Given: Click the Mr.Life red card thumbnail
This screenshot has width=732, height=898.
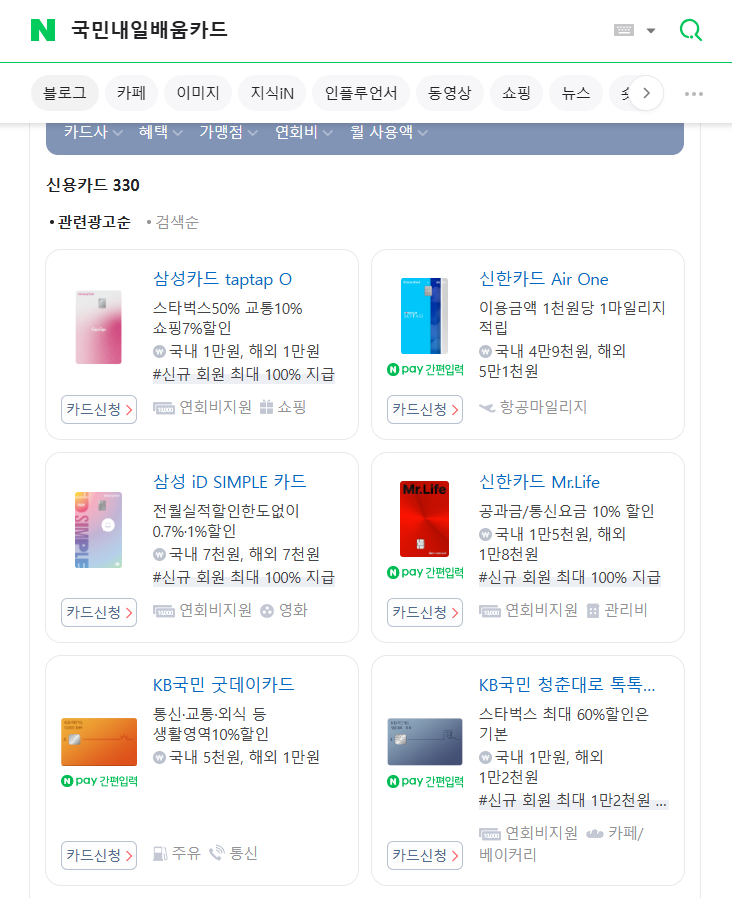Looking at the screenshot, I should coord(424,518).
